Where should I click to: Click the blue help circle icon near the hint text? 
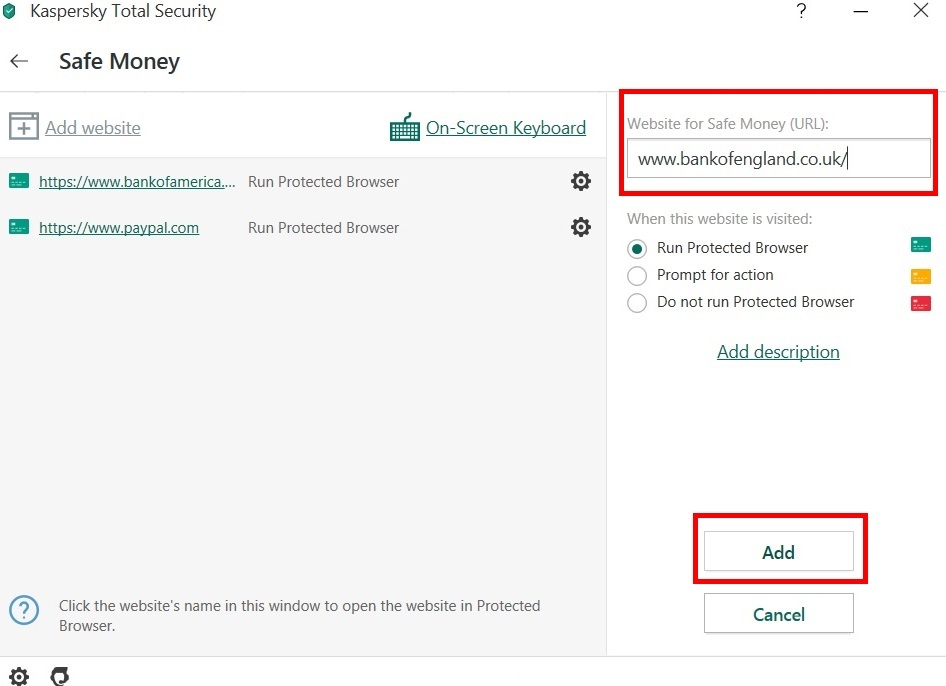pos(24,610)
